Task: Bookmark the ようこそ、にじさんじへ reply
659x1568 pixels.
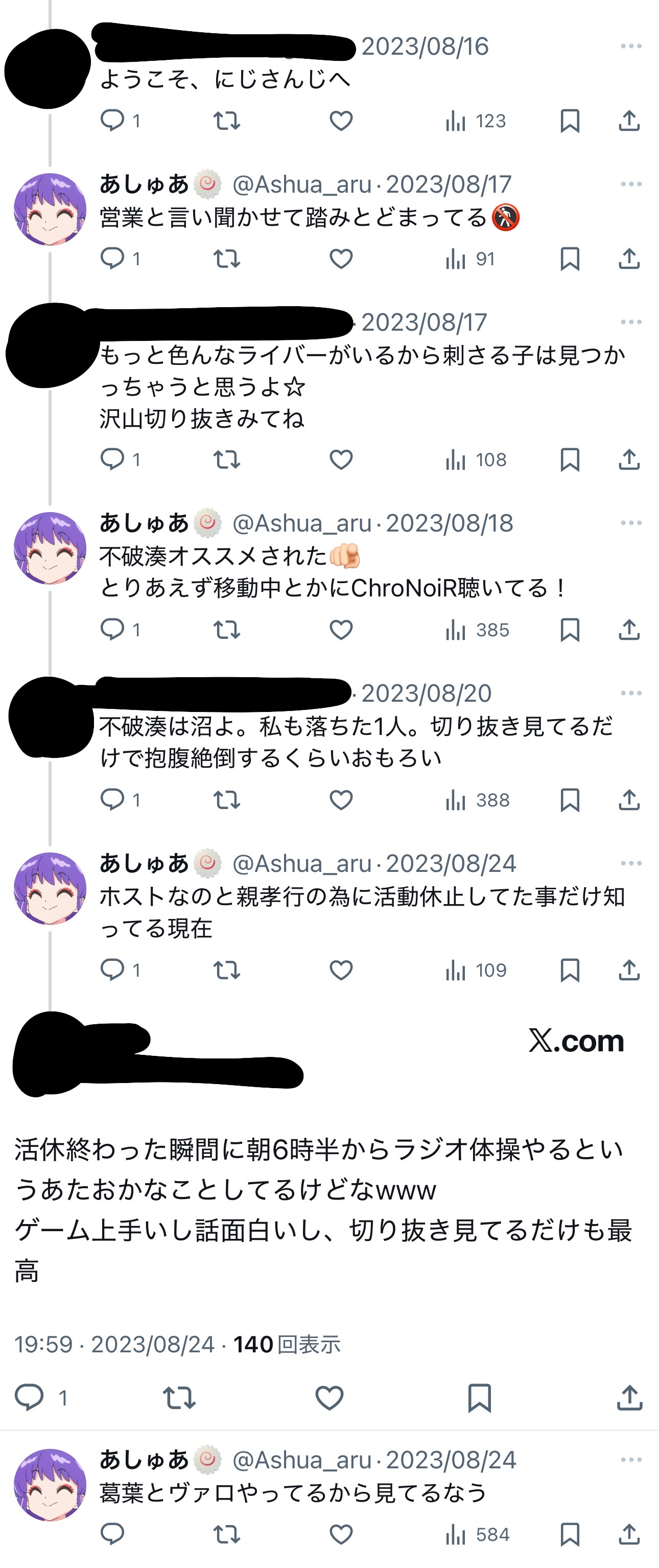Action: [x=570, y=121]
